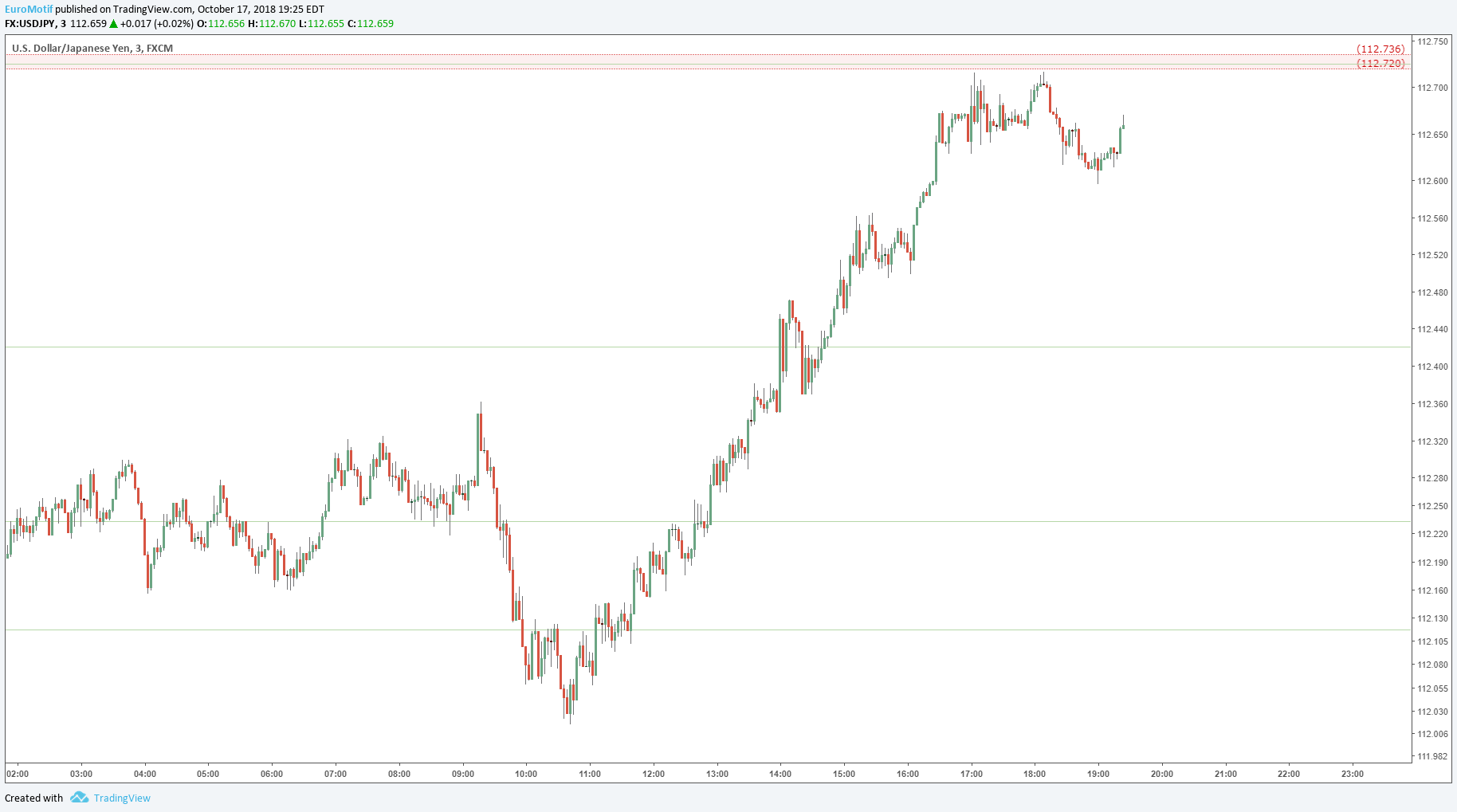This screenshot has height=812, width=1457.
Task: Click the 112.280 price axis label
Action: pyautogui.click(x=1432, y=478)
